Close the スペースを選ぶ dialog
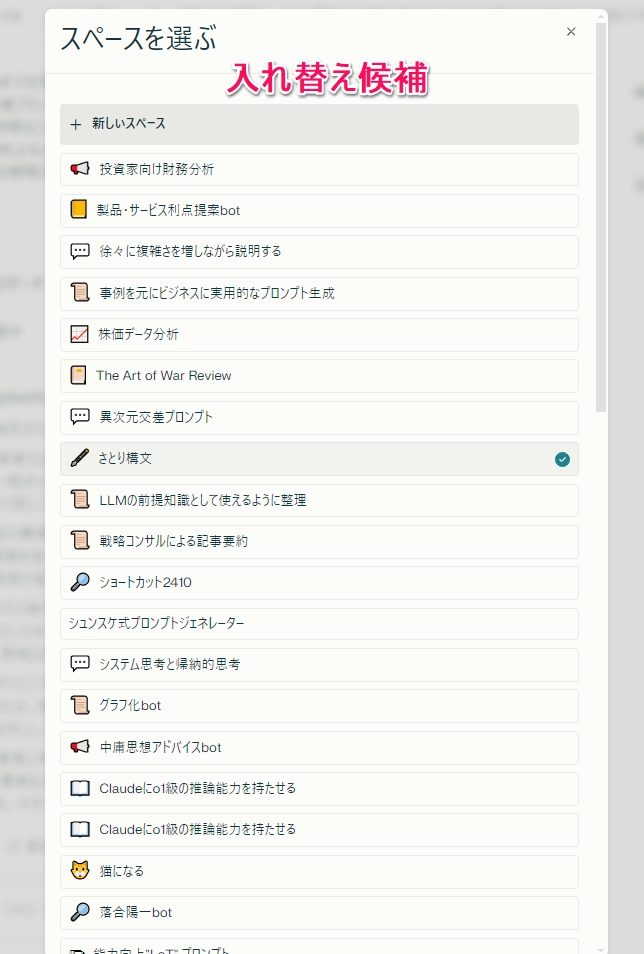This screenshot has height=954, width=644. click(x=571, y=32)
